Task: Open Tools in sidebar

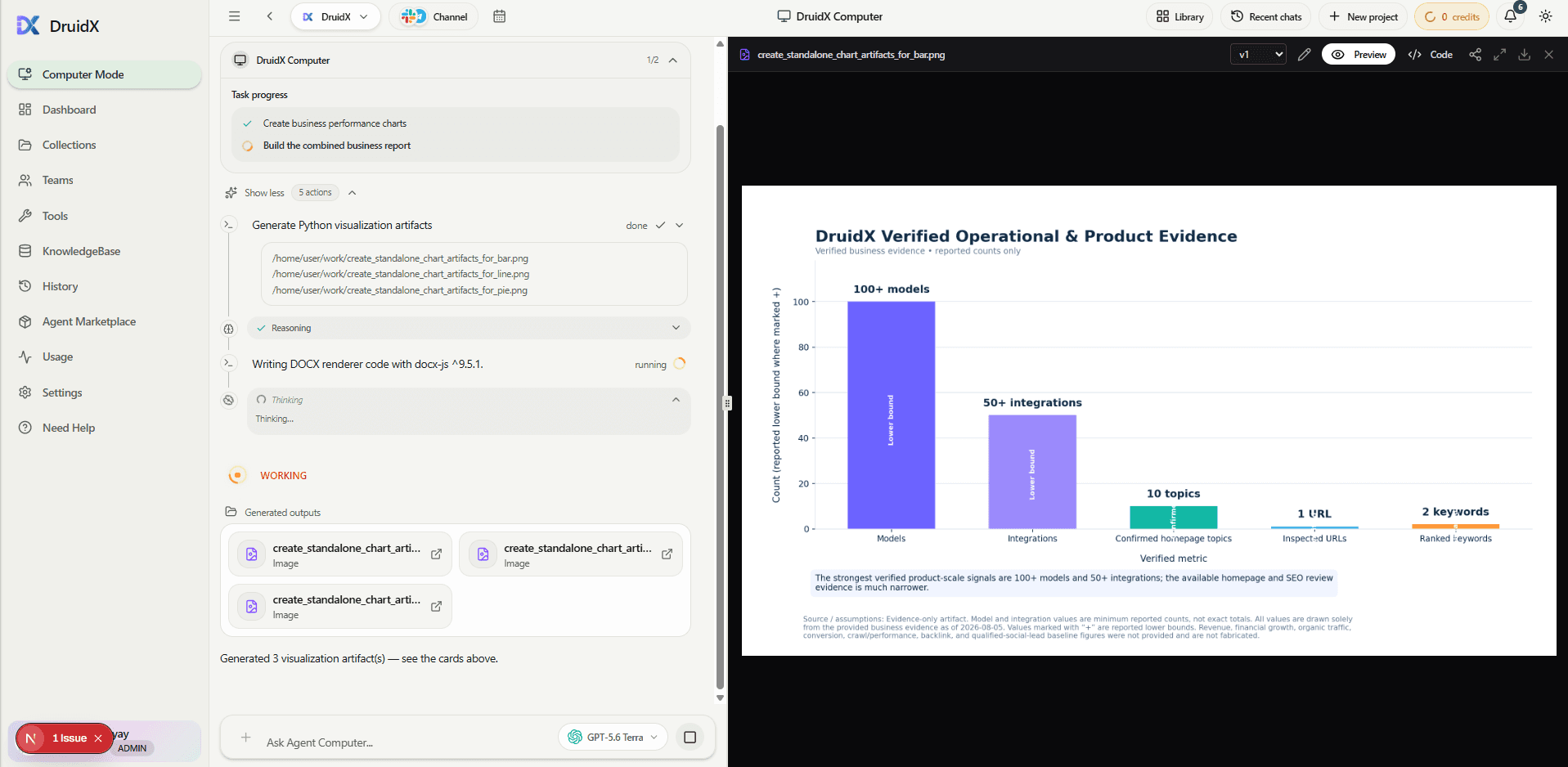Action: [x=104, y=216]
